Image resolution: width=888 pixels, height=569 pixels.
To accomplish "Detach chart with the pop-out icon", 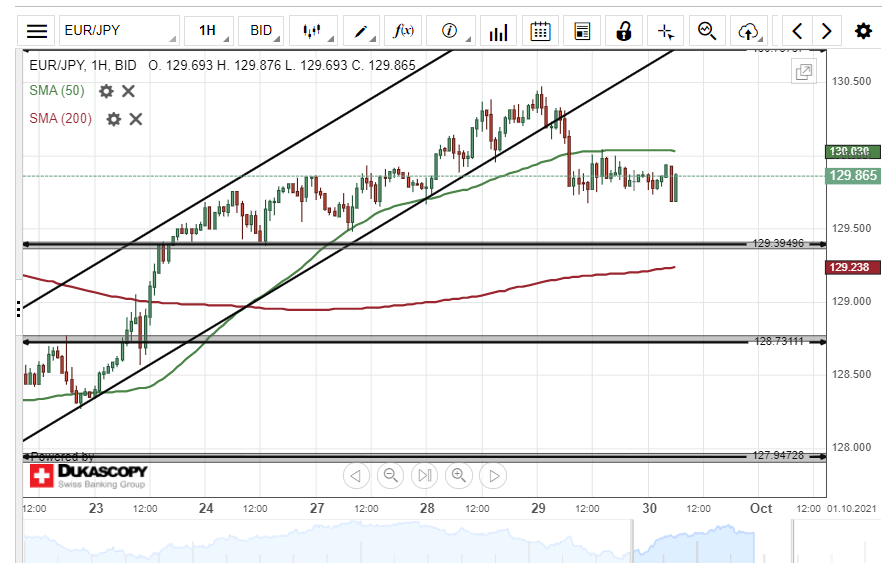I will coord(803,71).
